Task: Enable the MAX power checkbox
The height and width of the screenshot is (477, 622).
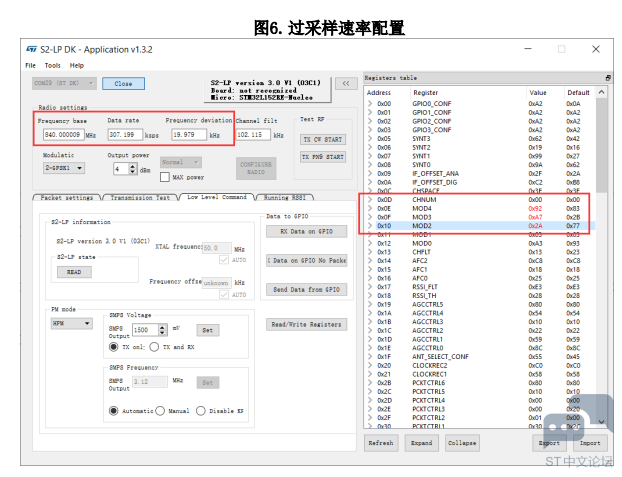Action: (165, 177)
